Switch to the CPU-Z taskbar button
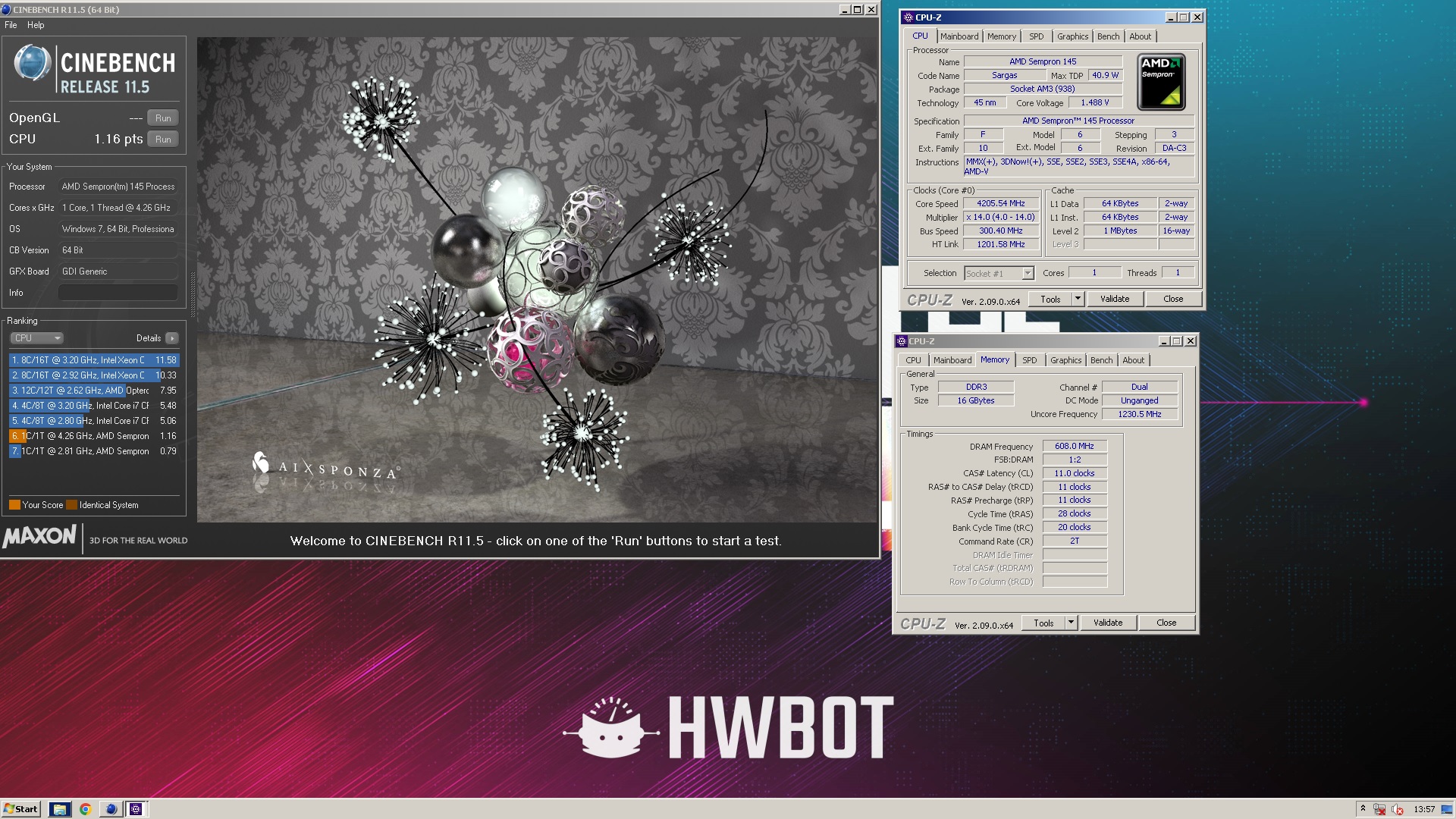 pyautogui.click(x=136, y=809)
